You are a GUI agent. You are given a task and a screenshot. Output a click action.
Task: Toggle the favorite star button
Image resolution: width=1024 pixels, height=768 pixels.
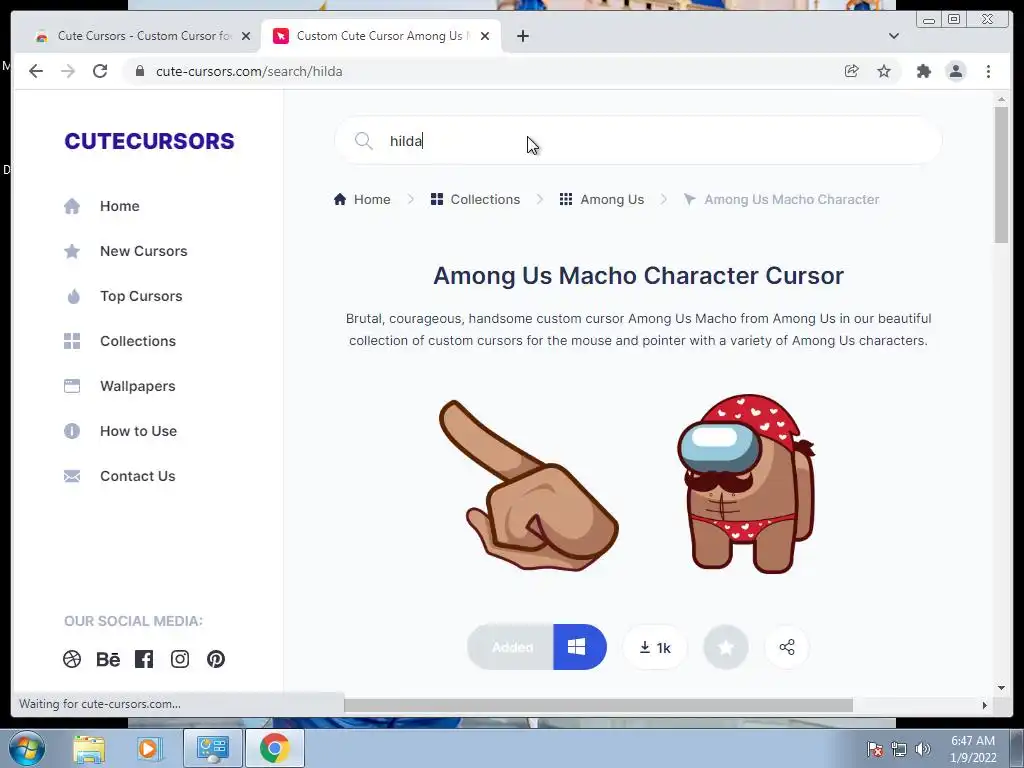726,647
